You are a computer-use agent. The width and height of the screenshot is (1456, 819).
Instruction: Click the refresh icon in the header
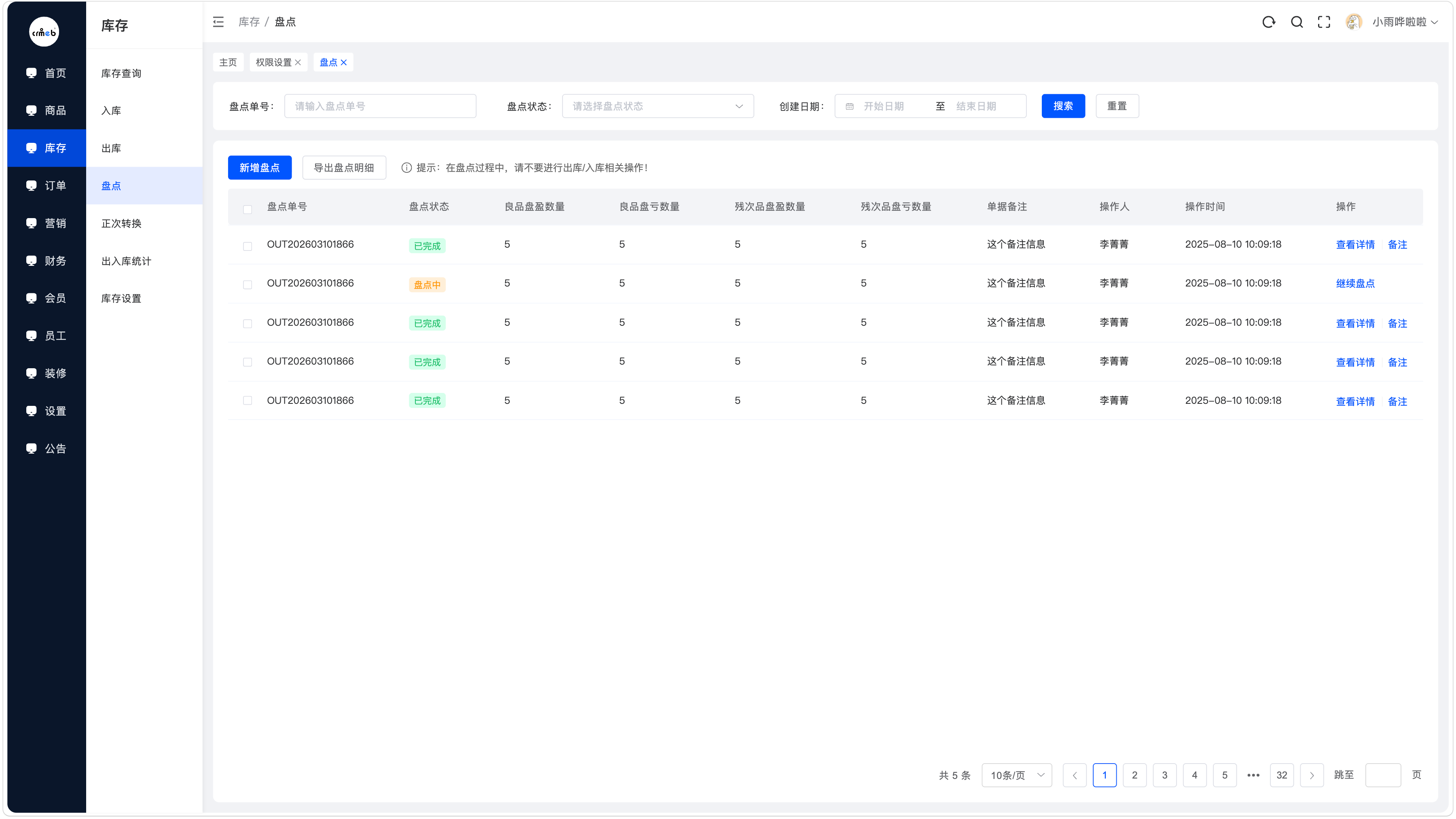click(x=1269, y=22)
